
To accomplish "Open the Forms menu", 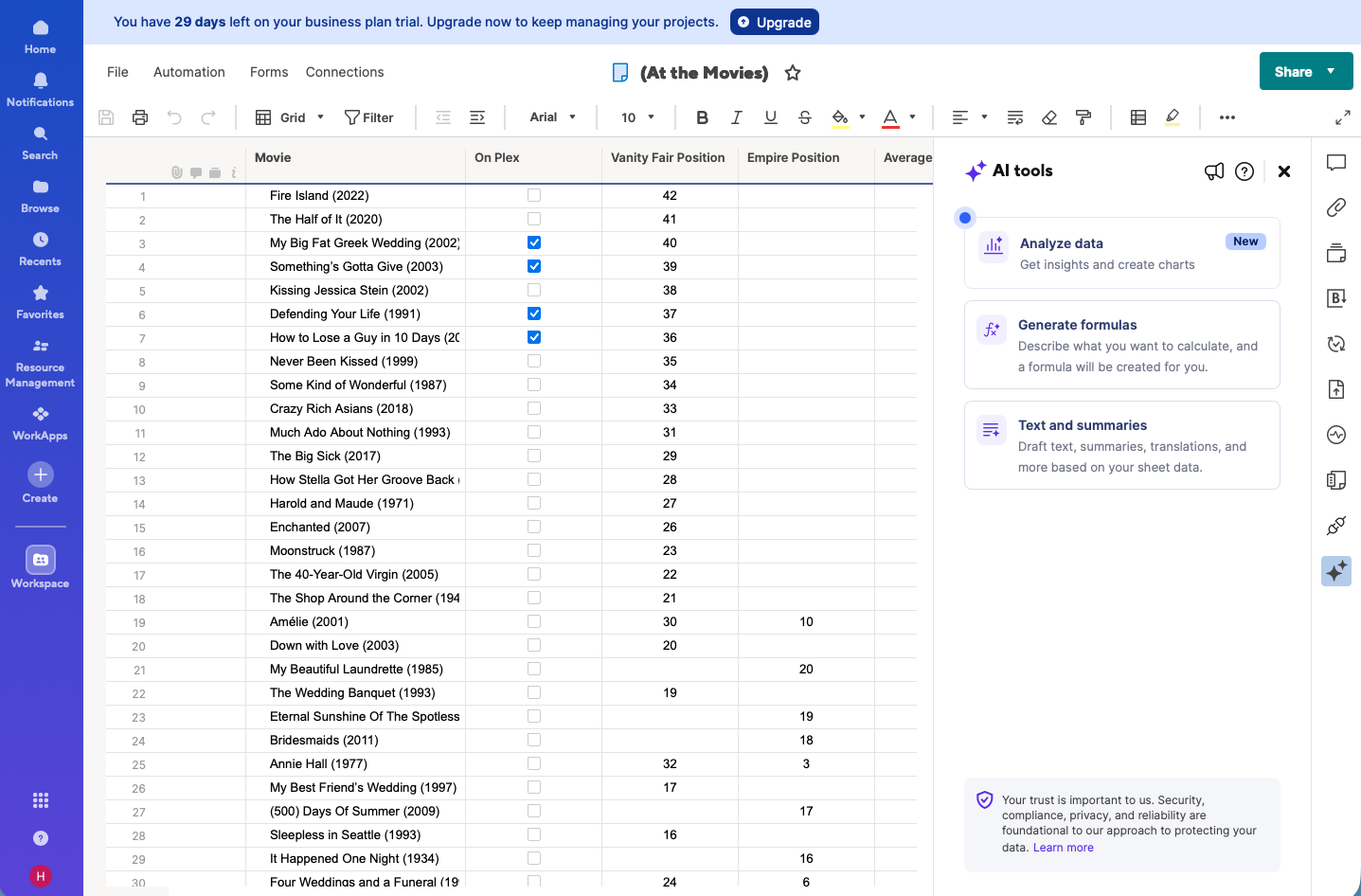I will (268, 72).
